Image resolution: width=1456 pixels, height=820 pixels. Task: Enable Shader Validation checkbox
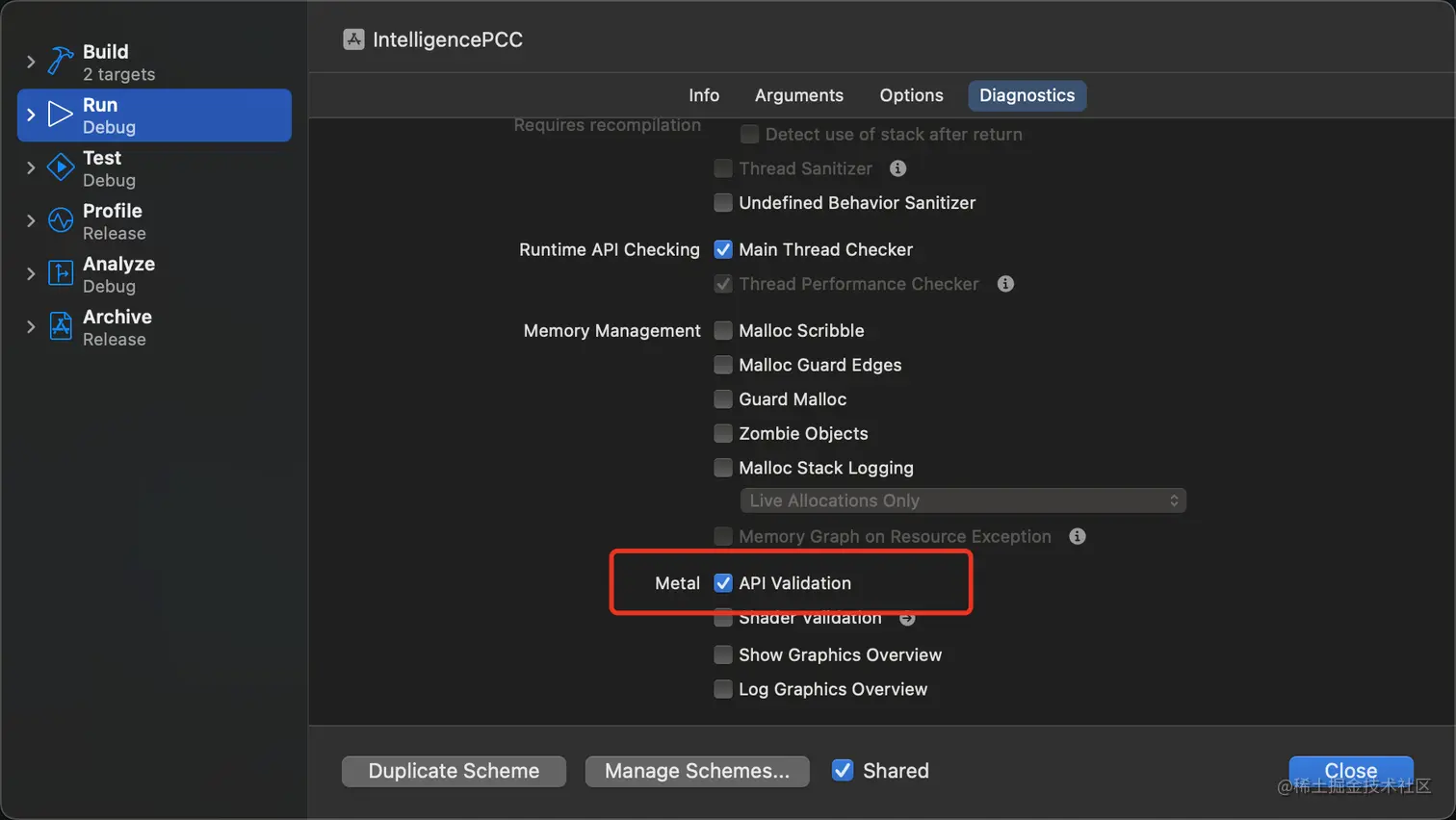(x=723, y=619)
